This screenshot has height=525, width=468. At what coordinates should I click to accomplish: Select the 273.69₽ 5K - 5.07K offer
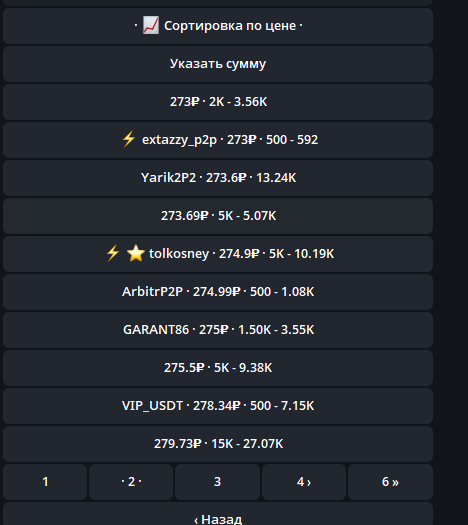218,216
